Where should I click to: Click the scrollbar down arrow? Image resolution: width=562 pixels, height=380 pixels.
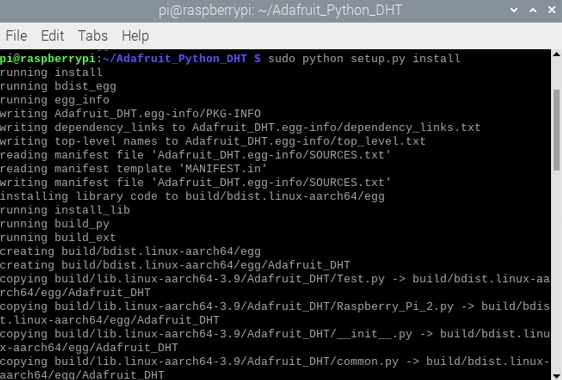coord(557,375)
